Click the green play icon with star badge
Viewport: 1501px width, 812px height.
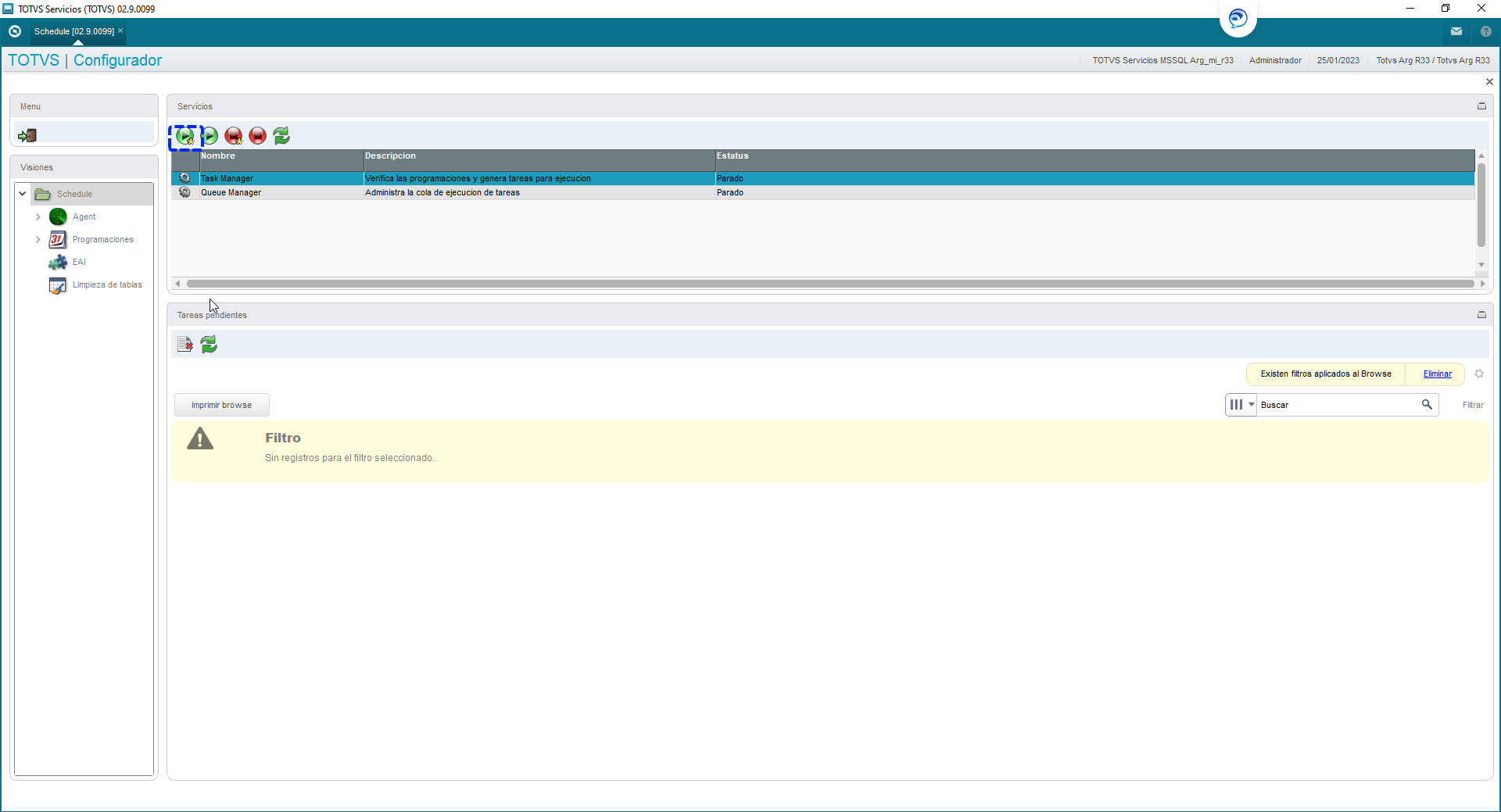tap(185, 136)
